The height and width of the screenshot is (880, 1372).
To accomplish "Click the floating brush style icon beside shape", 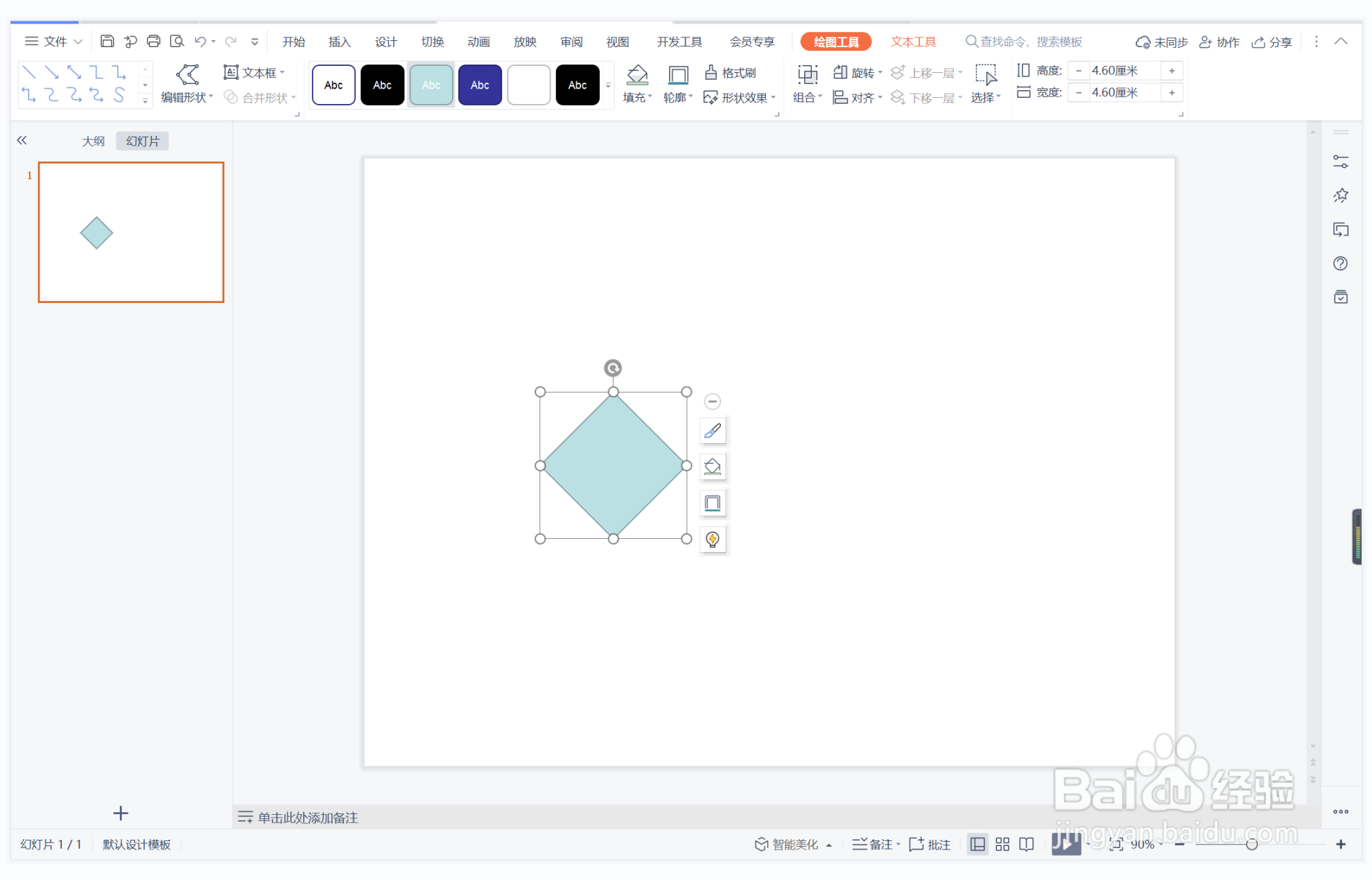I will [712, 431].
